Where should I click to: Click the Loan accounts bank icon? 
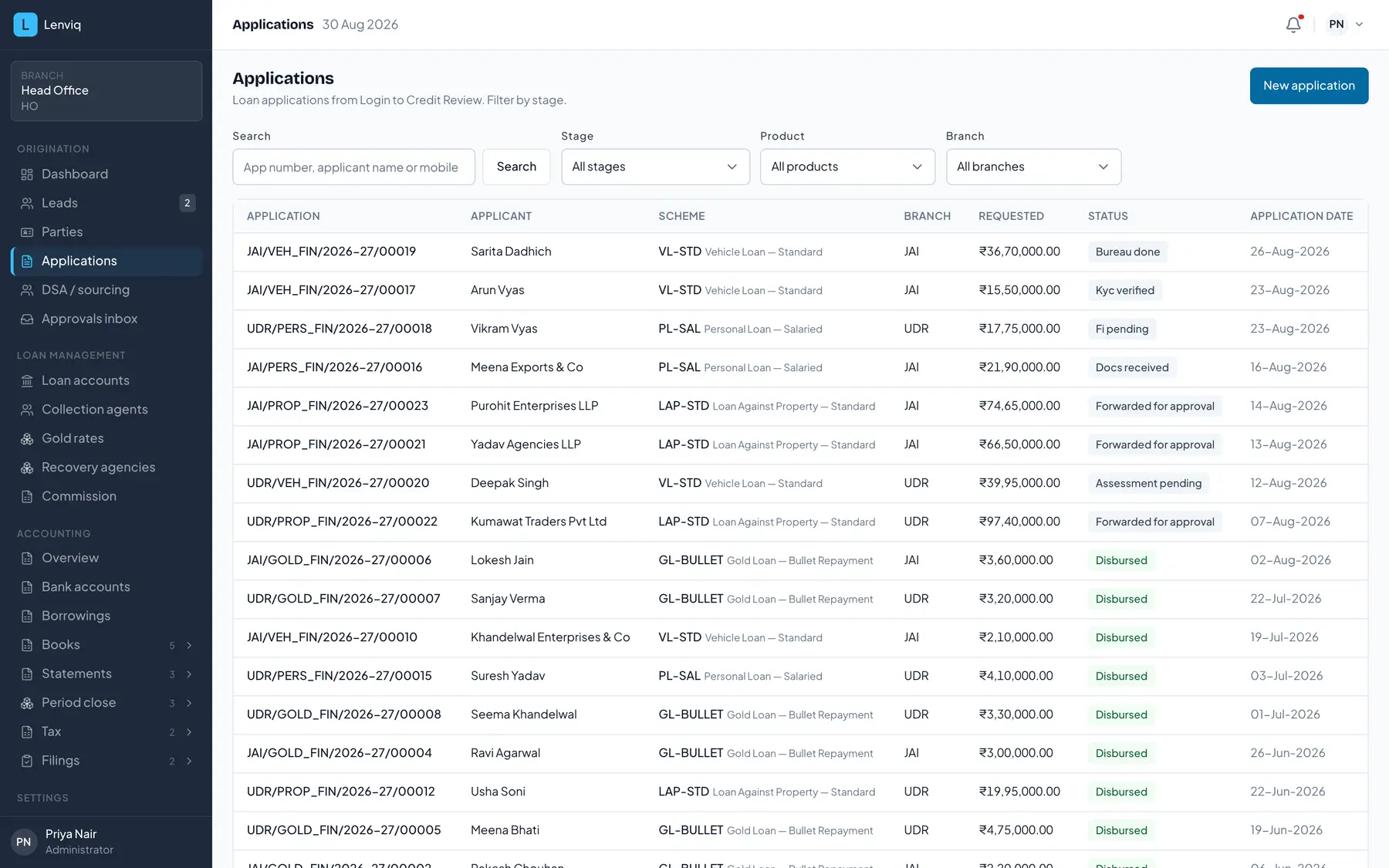coord(27,380)
